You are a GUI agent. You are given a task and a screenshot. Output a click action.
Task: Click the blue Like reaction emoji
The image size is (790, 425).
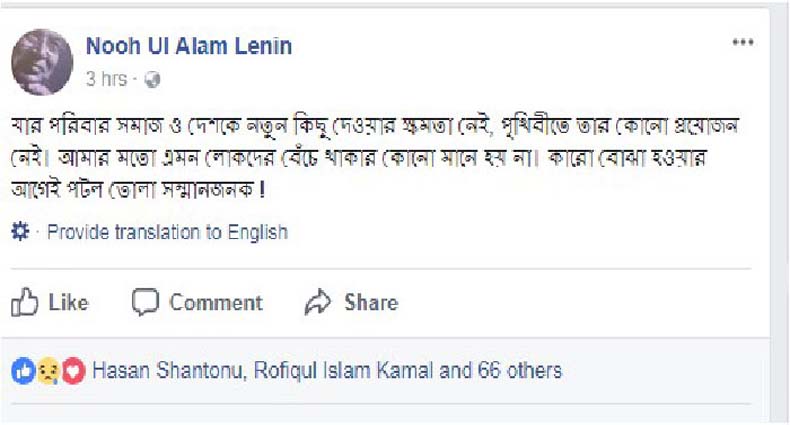pos(23,371)
